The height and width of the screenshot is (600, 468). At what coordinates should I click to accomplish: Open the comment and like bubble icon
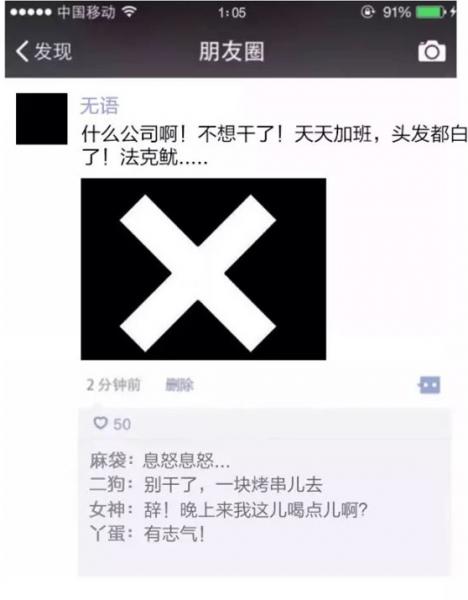pos(430,385)
